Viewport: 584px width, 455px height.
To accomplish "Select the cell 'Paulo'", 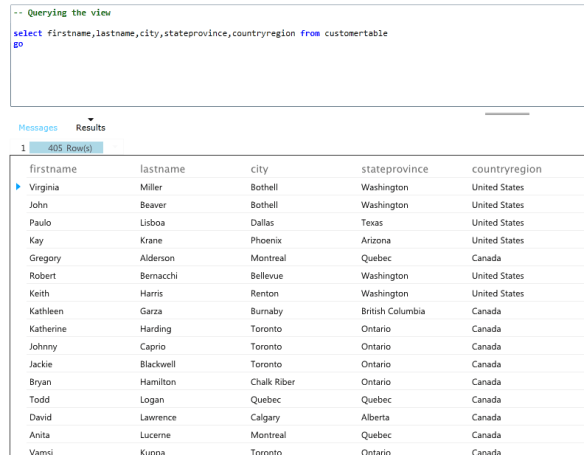I will [40, 223].
